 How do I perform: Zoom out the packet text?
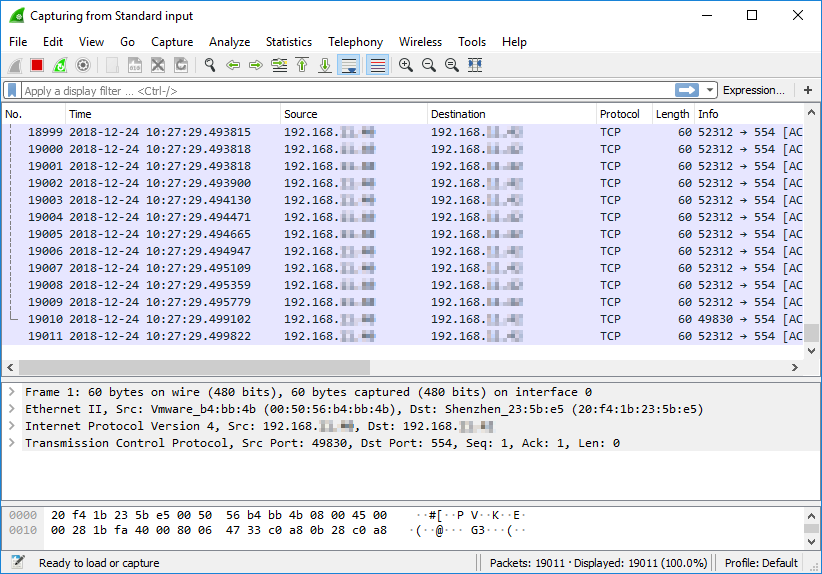coord(429,66)
